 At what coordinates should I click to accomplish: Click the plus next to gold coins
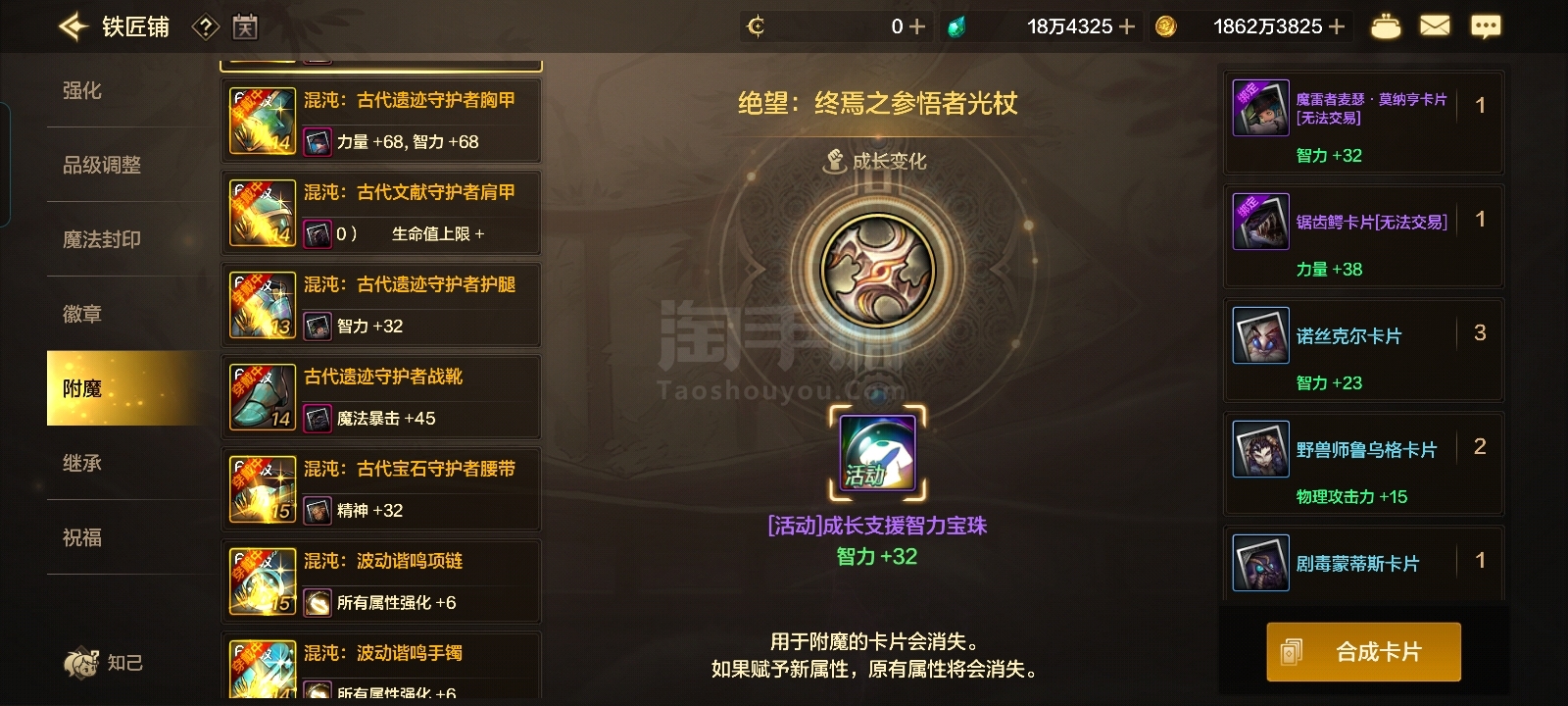(x=1337, y=26)
